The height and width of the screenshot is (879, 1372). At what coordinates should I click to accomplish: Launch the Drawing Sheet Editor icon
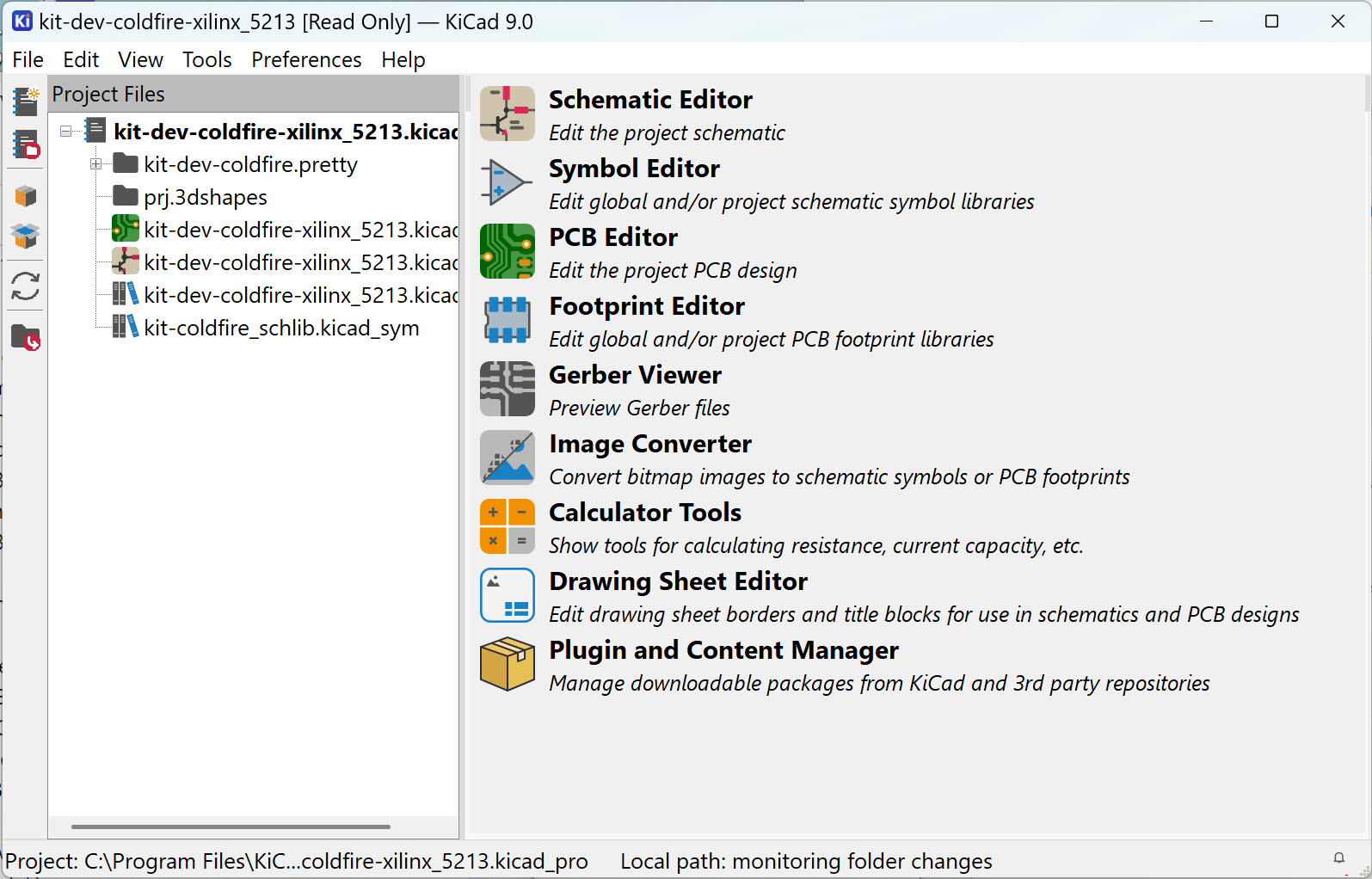coord(508,595)
